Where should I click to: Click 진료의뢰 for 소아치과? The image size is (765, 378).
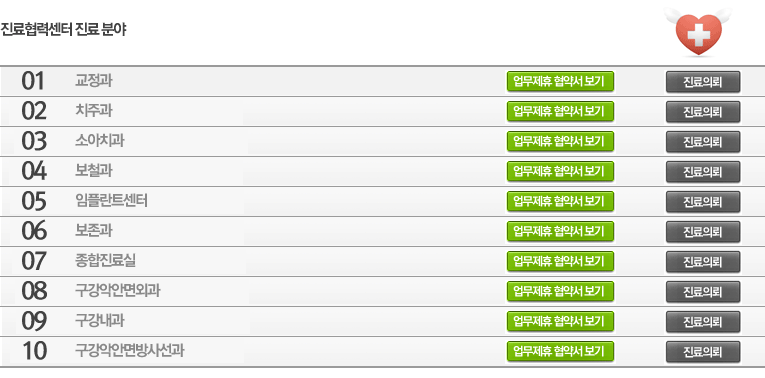[x=703, y=141]
